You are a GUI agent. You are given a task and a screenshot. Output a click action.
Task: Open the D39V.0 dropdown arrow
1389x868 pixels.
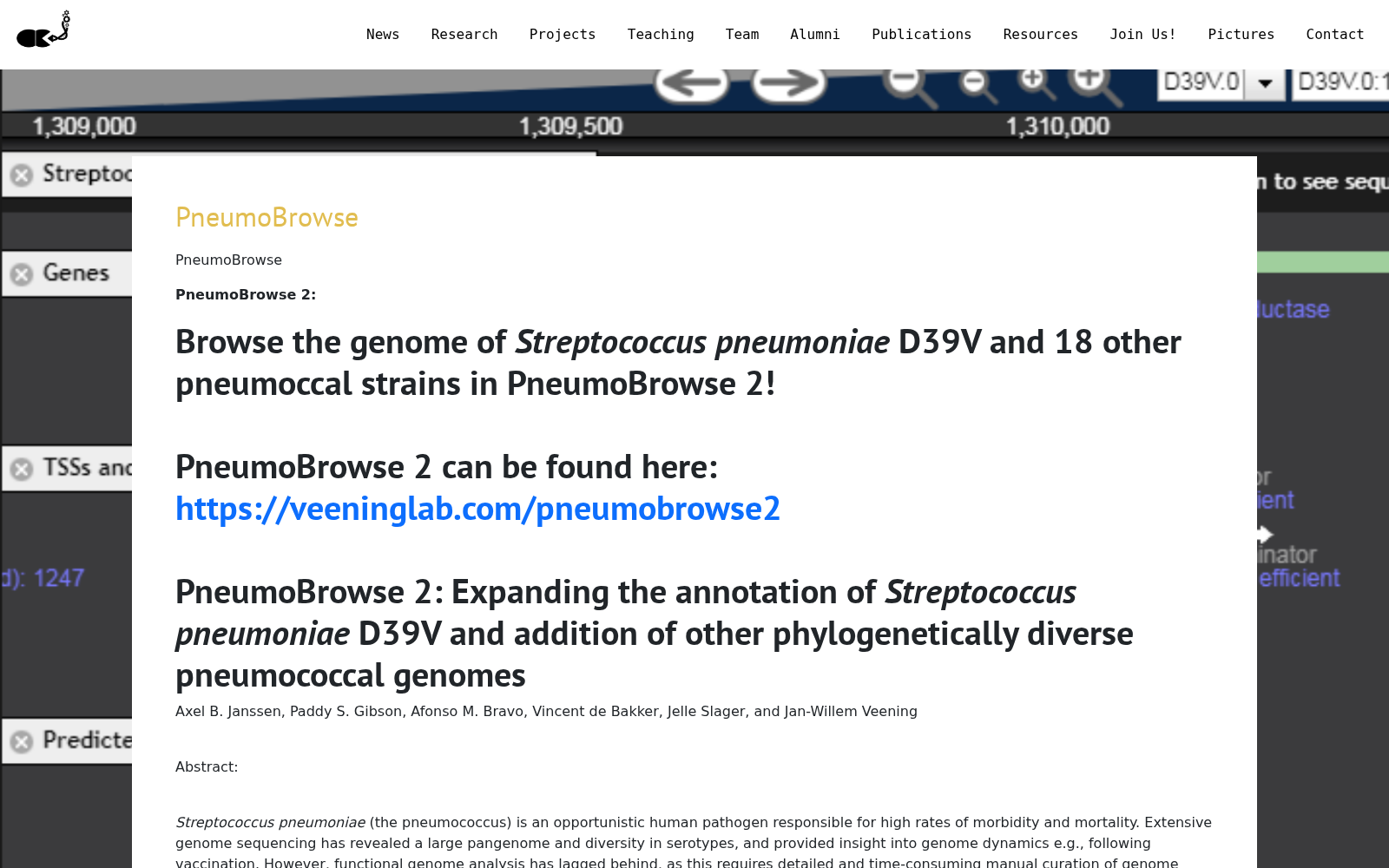[1266, 83]
